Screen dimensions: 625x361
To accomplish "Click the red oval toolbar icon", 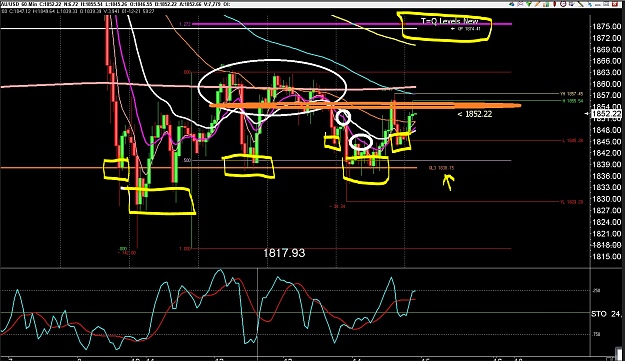I will click(554, 4).
